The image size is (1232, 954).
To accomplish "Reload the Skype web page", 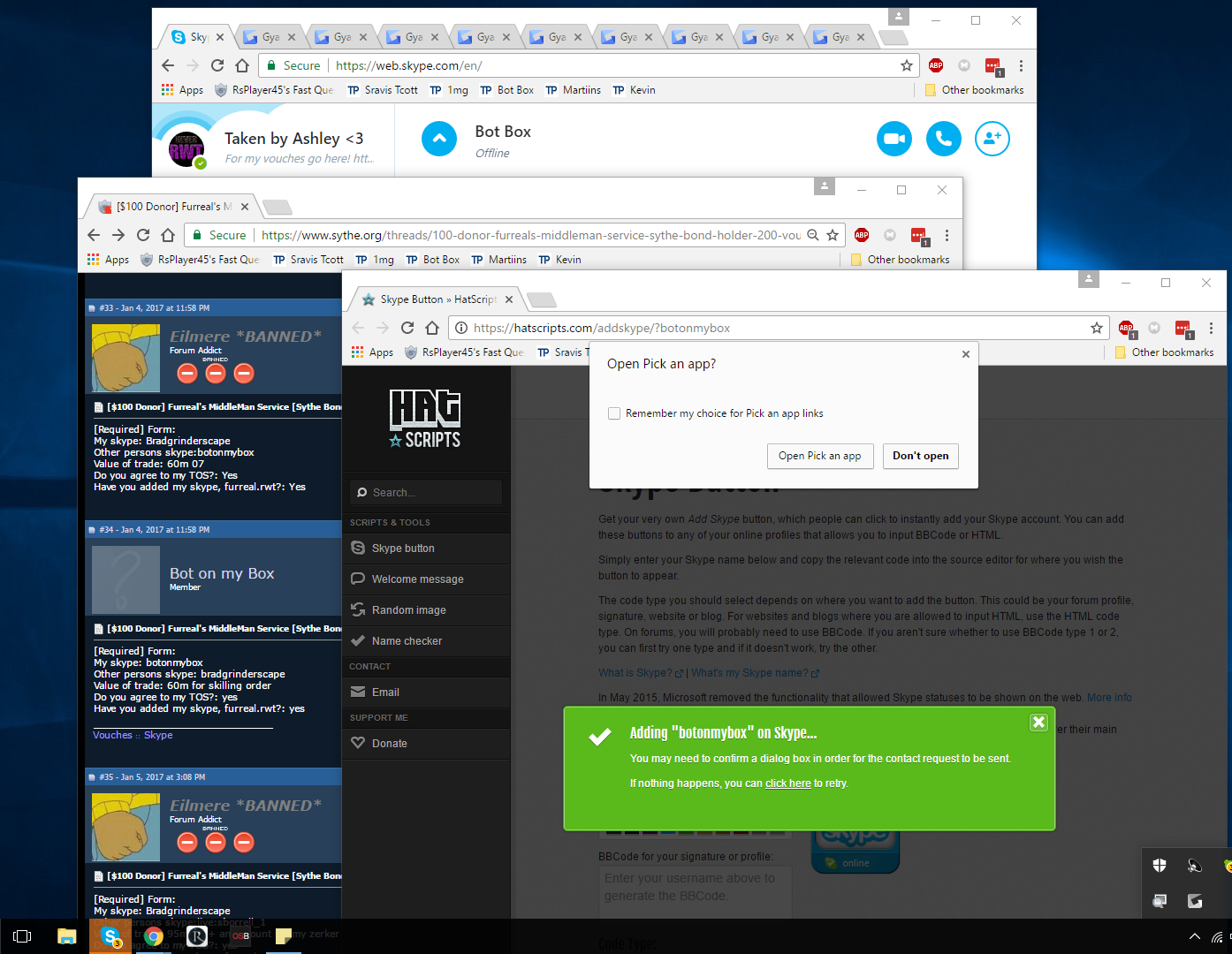I will (217, 65).
